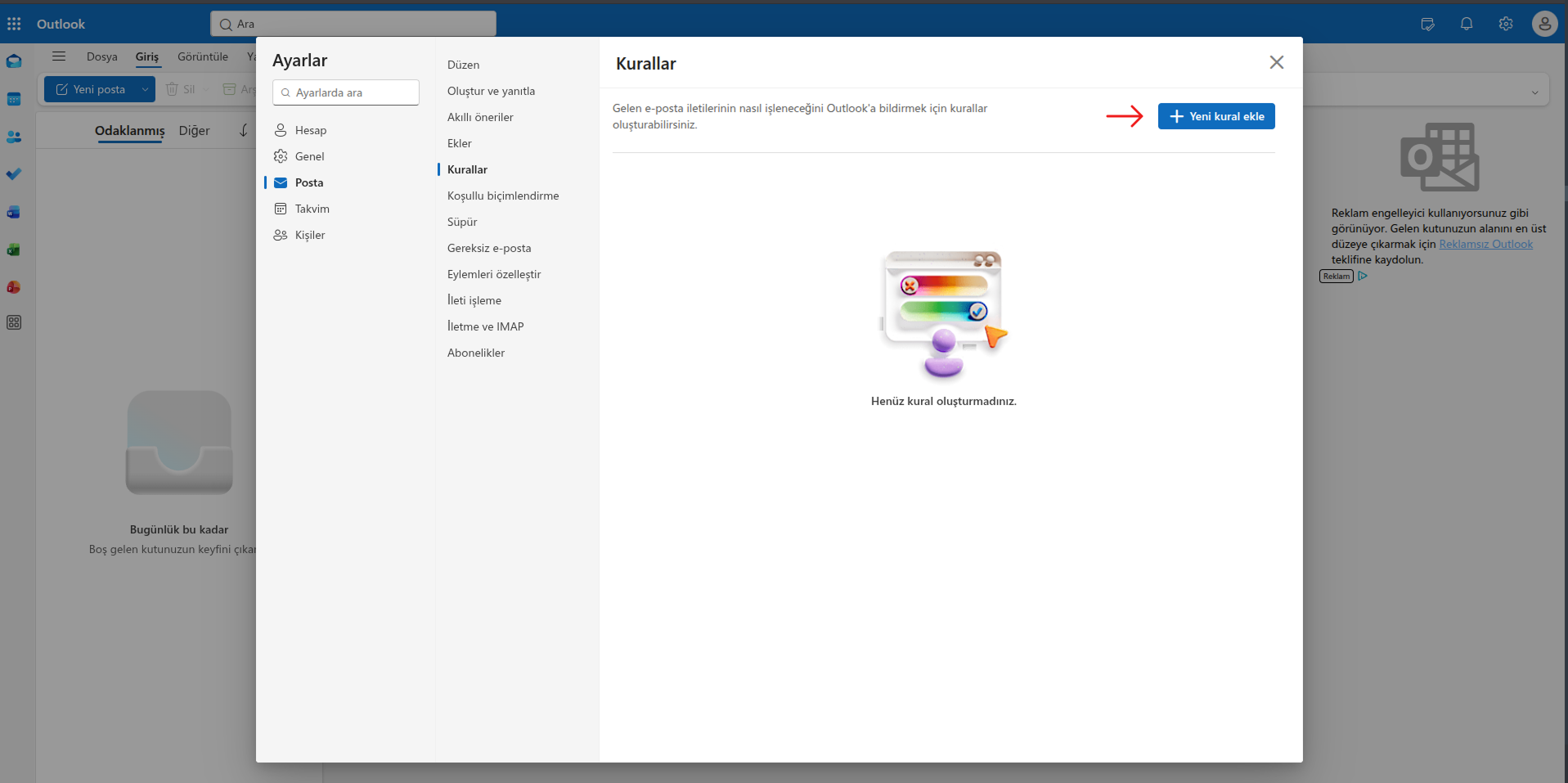Open the settings gear in the header
The height and width of the screenshot is (783, 1568).
[1506, 24]
